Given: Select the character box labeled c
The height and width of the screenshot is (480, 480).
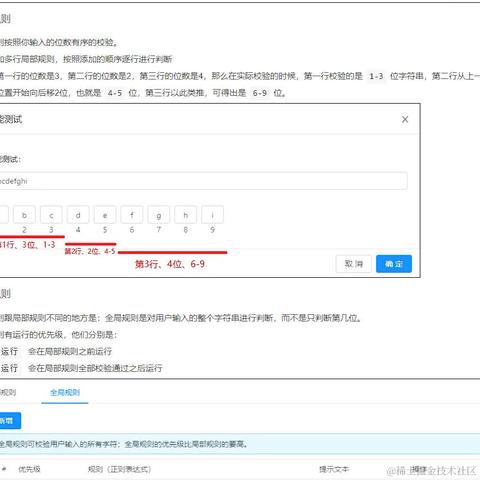Looking at the screenshot, I should pyautogui.click(x=51, y=215).
